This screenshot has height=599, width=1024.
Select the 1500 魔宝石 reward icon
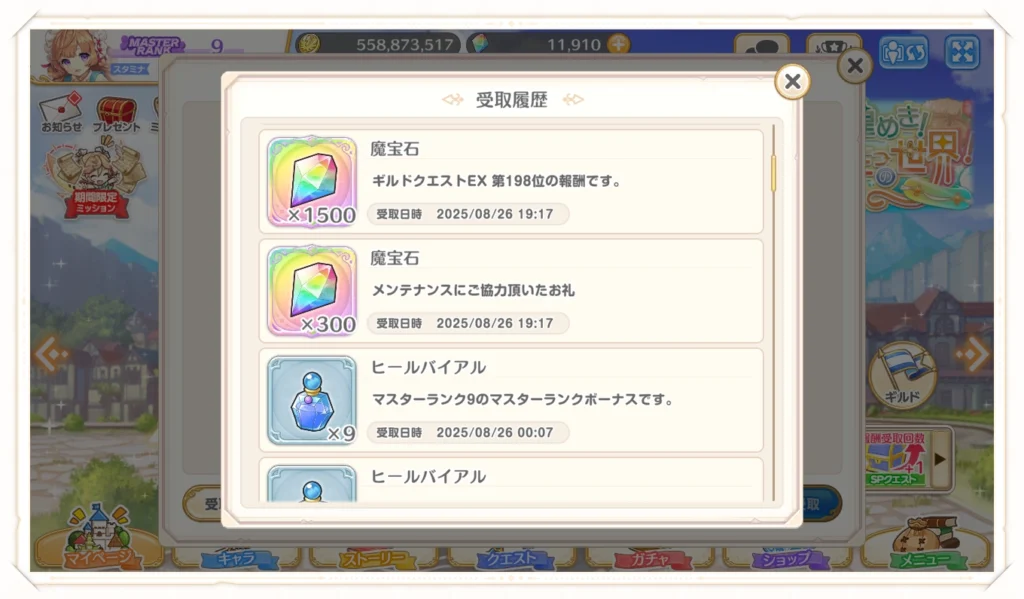point(312,182)
